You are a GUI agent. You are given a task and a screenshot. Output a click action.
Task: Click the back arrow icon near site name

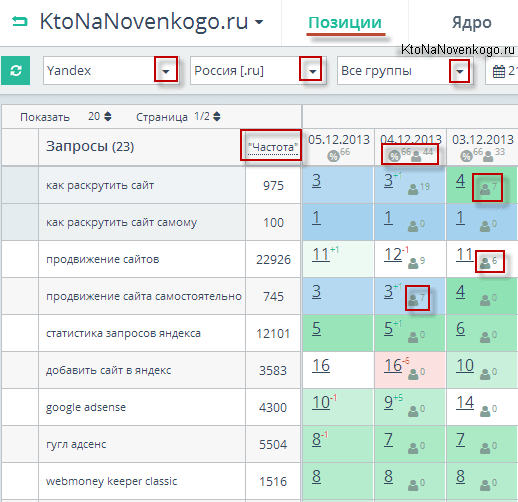tap(20, 22)
